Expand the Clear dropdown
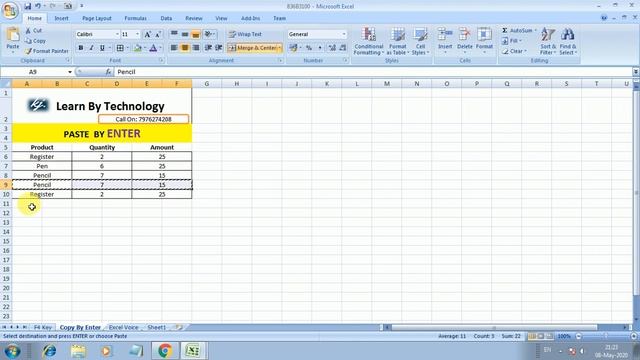This screenshot has width=640, height=360. pos(525,51)
